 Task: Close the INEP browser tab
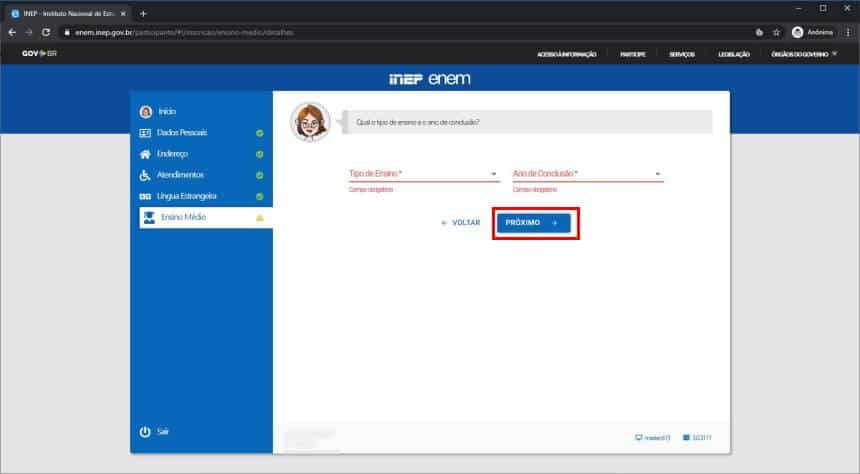pos(123,14)
